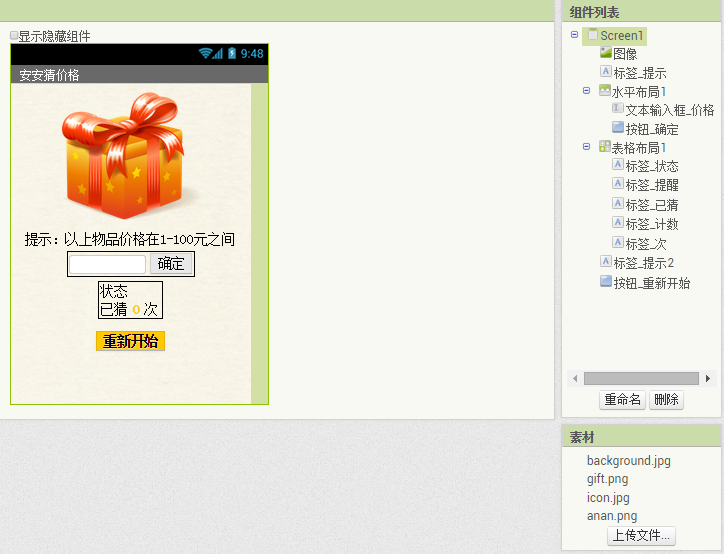Click the 重命名 rename button
This screenshot has height=554, width=724.
tap(622, 399)
